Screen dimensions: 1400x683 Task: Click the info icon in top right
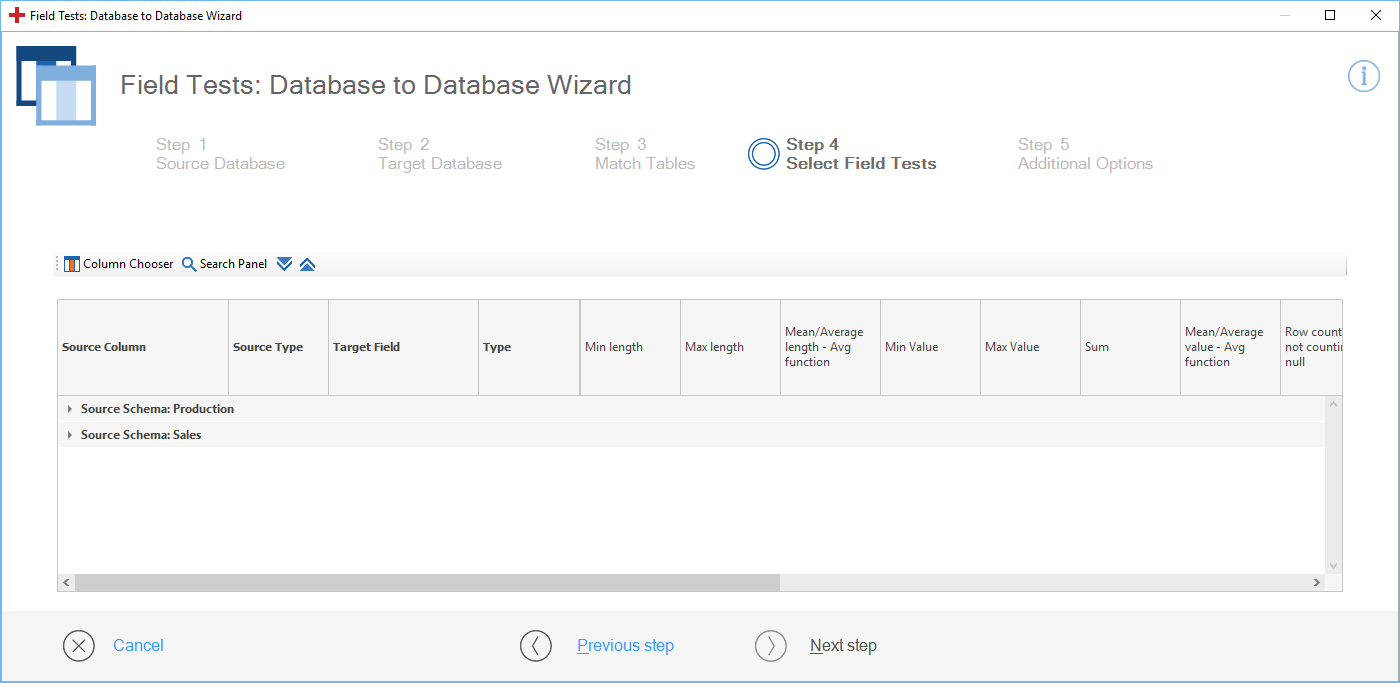[1363, 76]
